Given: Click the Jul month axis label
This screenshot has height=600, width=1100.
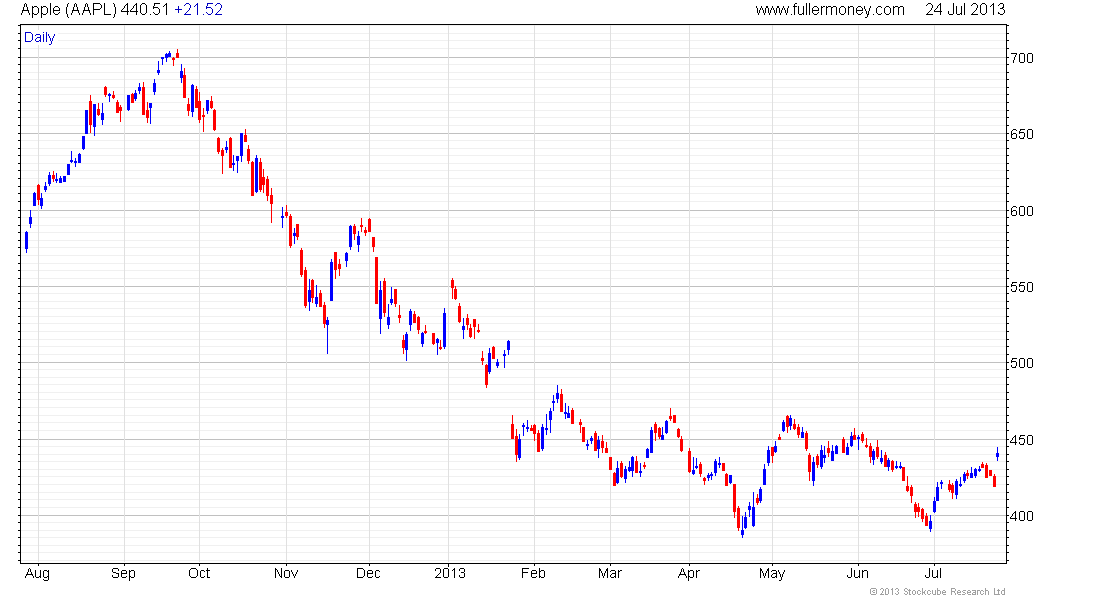Looking at the screenshot, I should coord(933,573).
